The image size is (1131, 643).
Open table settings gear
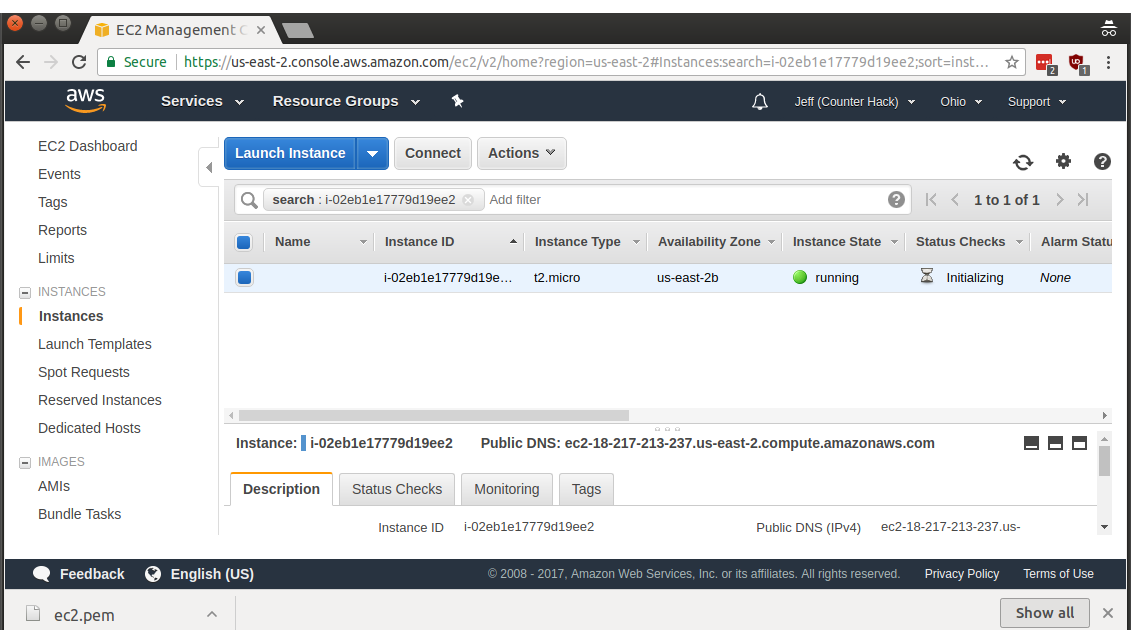coord(1063,162)
